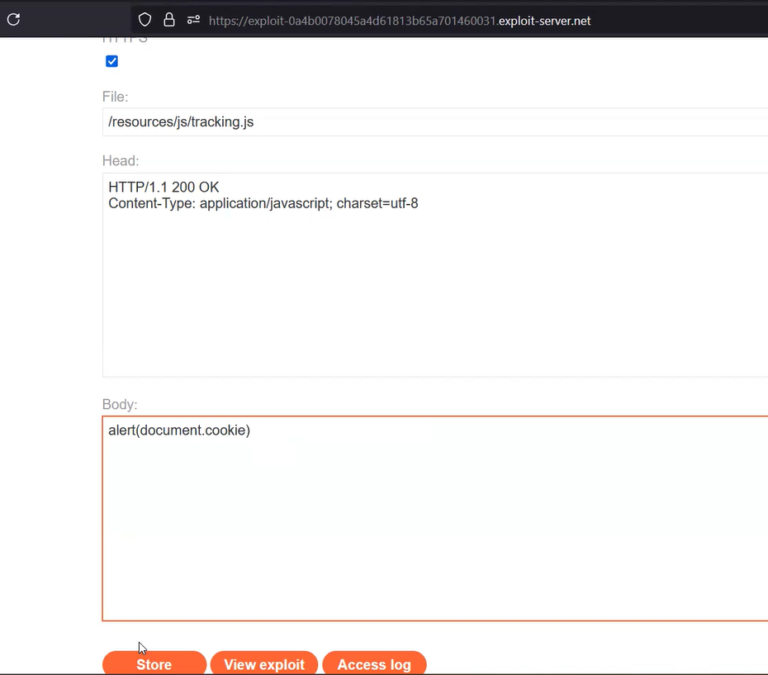Viewport: 768px width, 675px height.
Task: Click the "File:" field label
Action: point(115,97)
